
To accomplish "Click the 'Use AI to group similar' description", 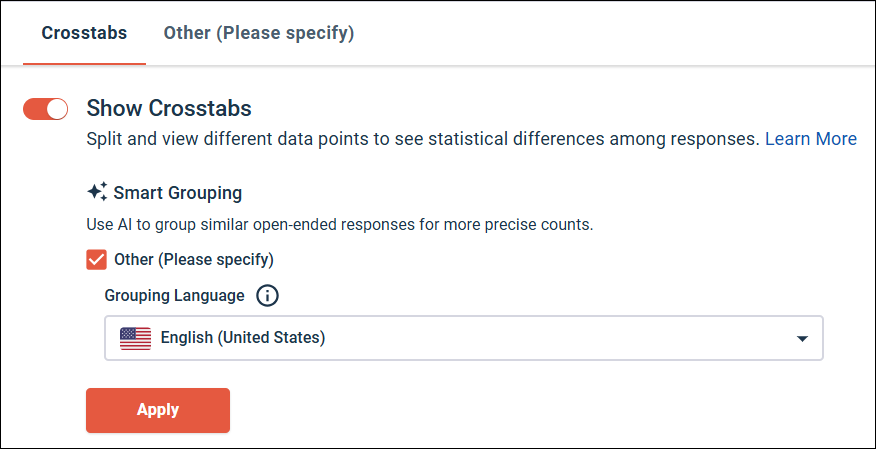I will coord(340,224).
